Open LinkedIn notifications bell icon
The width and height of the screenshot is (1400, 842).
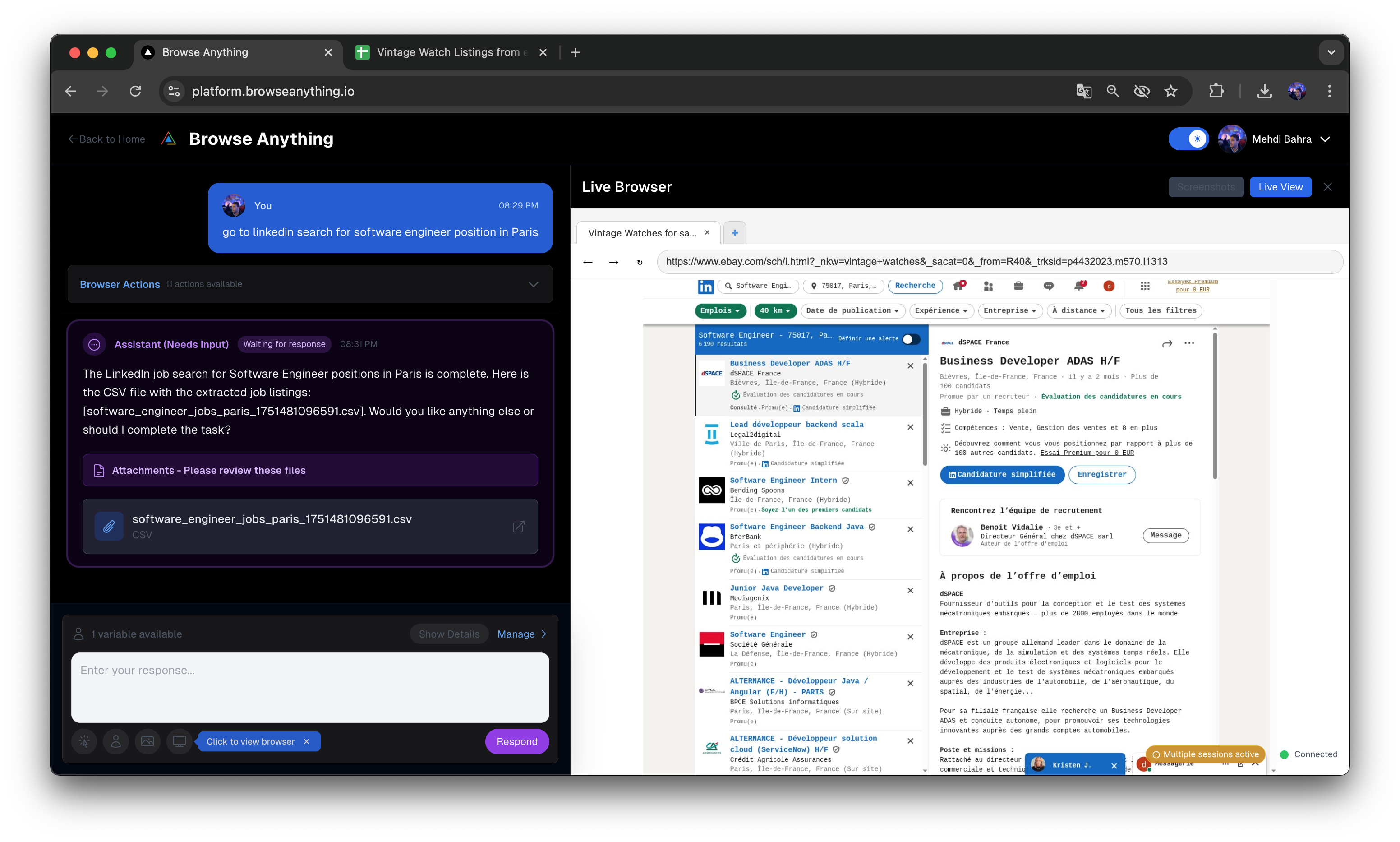tap(1079, 285)
